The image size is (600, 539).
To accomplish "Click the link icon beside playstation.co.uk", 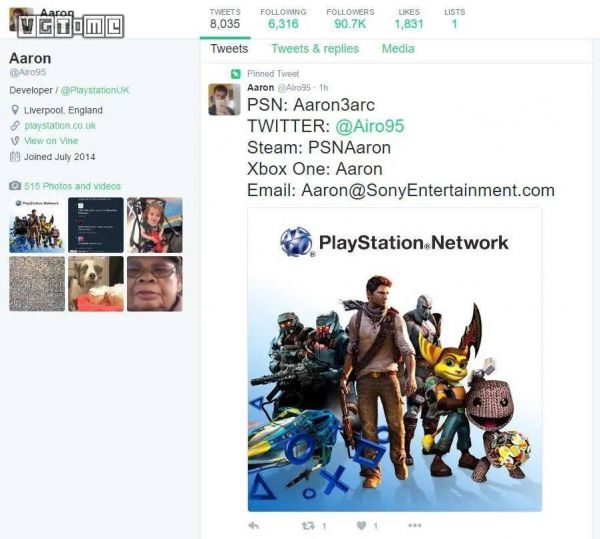I will click(15, 126).
